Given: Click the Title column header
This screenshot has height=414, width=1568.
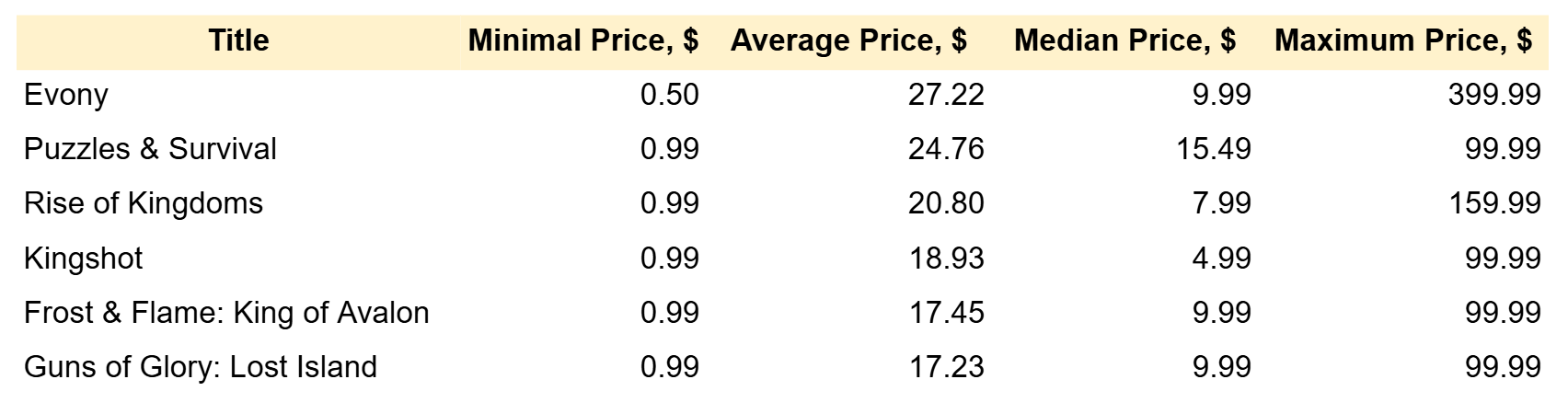Looking at the screenshot, I should click(238, 40).
